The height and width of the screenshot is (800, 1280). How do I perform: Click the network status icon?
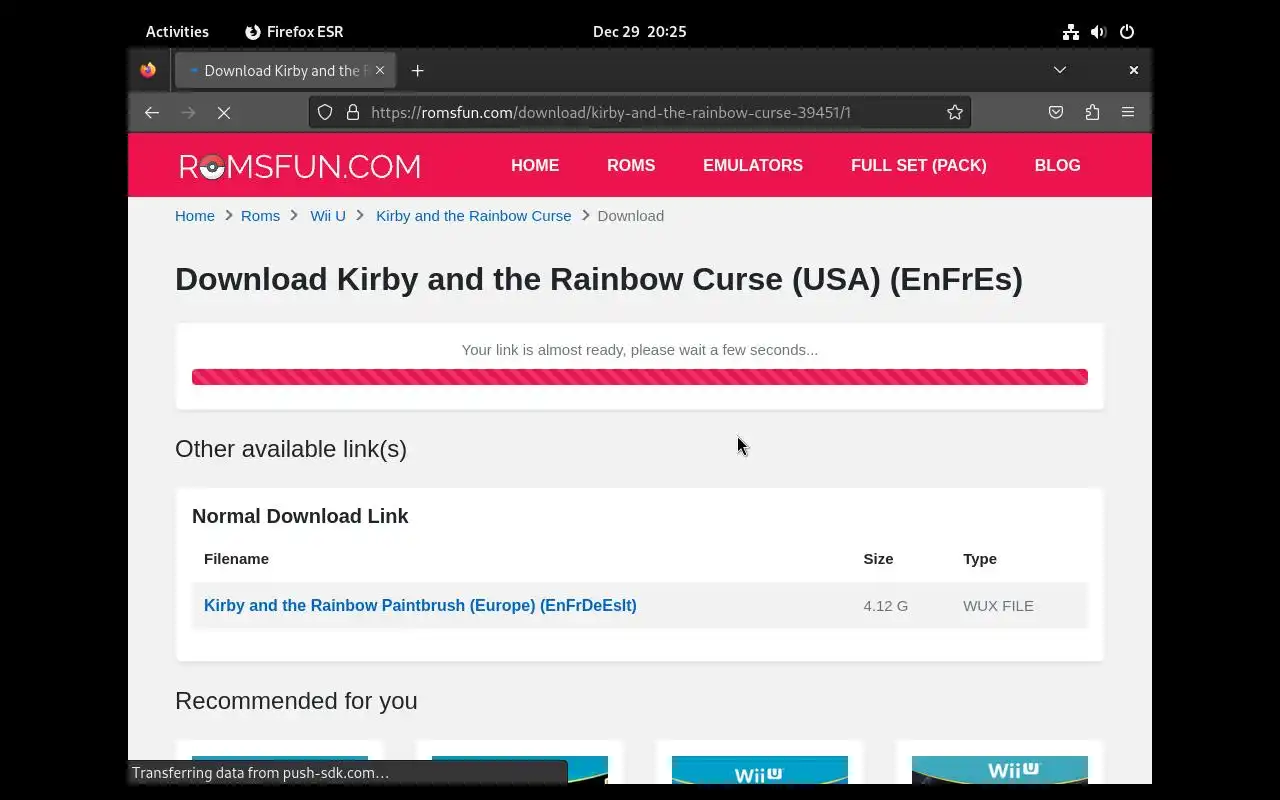click(x=1071, y=31)
